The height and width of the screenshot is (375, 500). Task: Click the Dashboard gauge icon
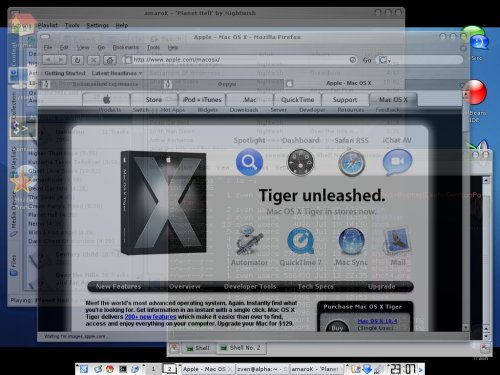tap(300, 163)
